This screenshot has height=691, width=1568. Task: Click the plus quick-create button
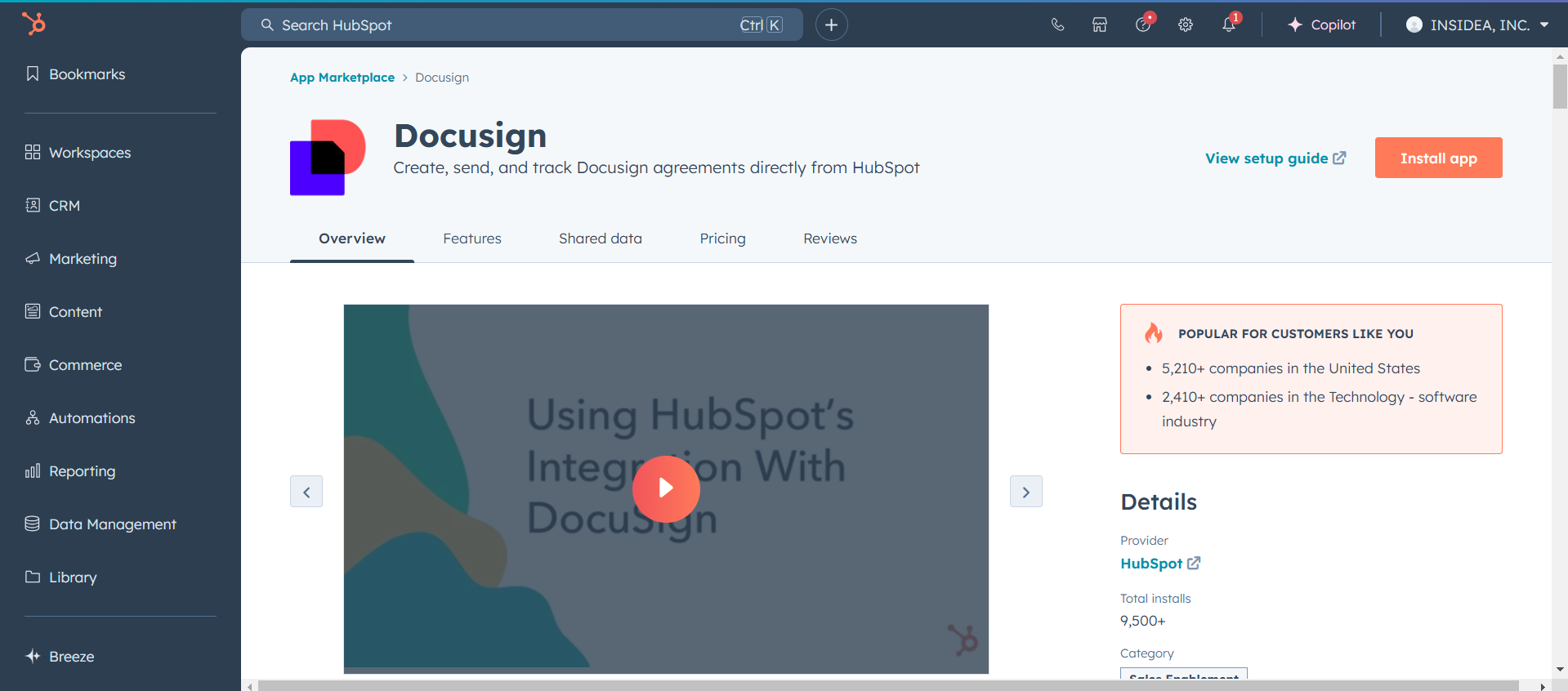pyautogui.click(x=831, y=25)
